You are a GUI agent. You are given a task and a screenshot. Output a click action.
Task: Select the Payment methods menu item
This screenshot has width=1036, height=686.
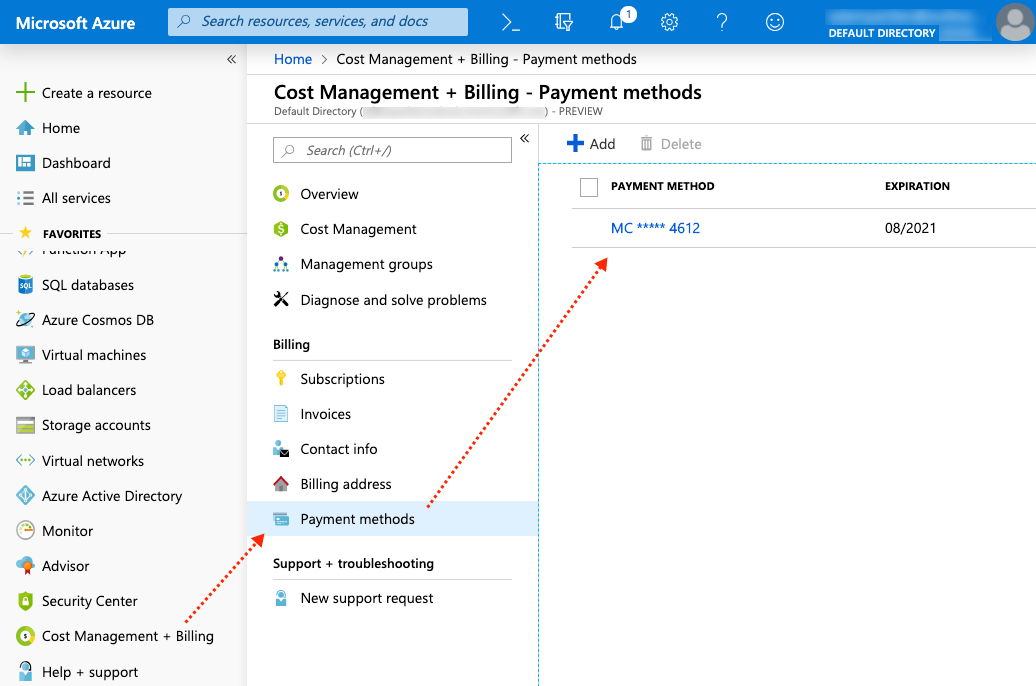pyautogui.click(x=392, y=519)
